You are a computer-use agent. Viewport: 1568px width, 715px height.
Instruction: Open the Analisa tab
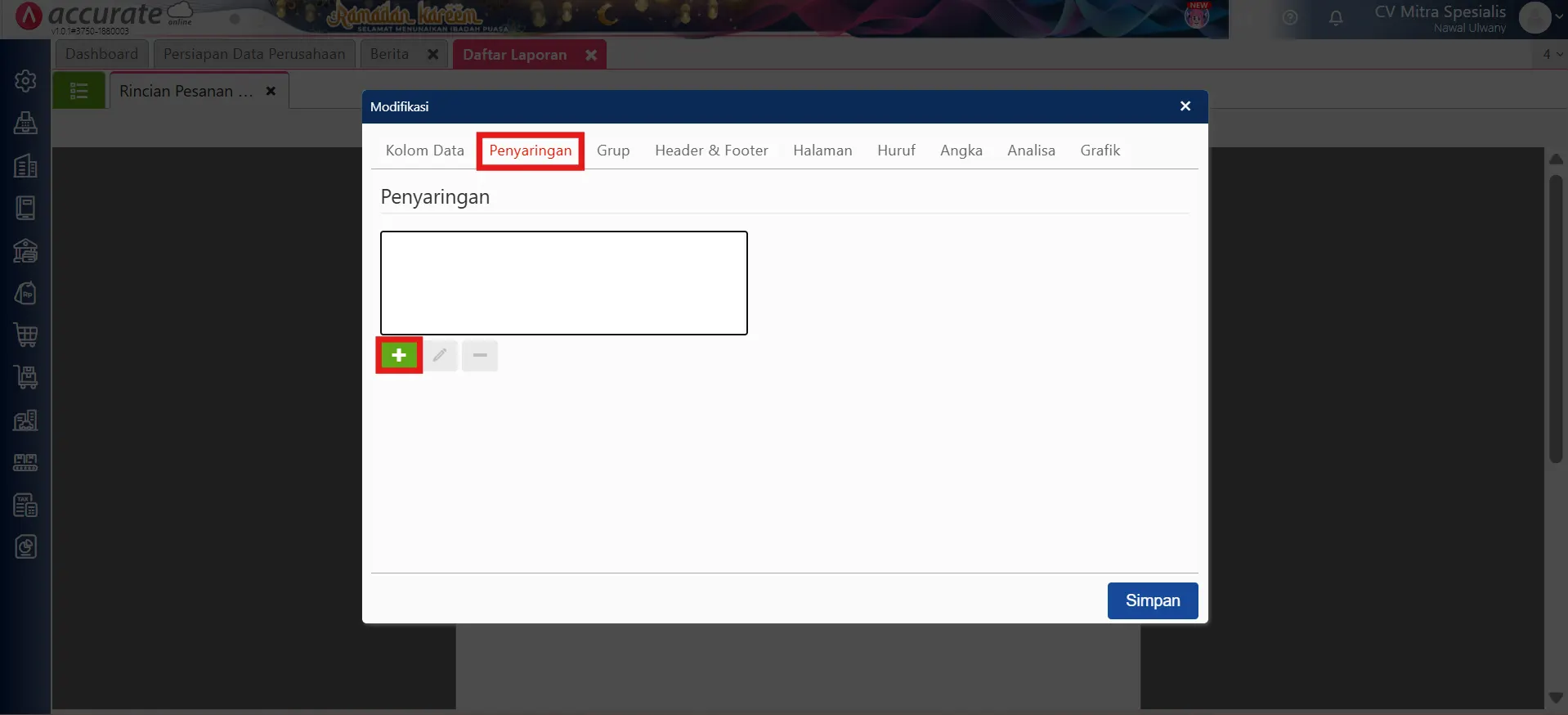[1031, 151]
